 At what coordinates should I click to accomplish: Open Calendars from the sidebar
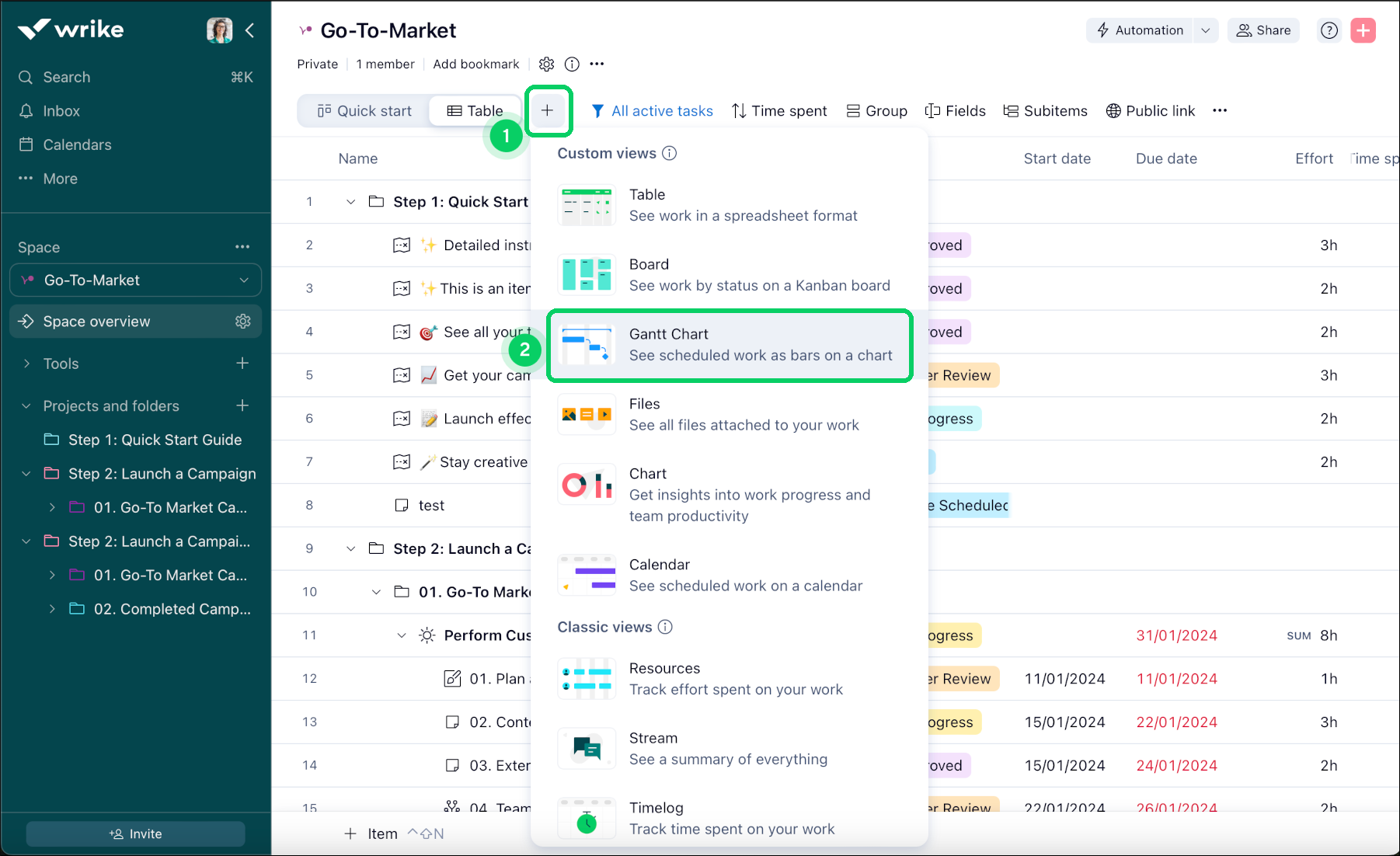76,144
